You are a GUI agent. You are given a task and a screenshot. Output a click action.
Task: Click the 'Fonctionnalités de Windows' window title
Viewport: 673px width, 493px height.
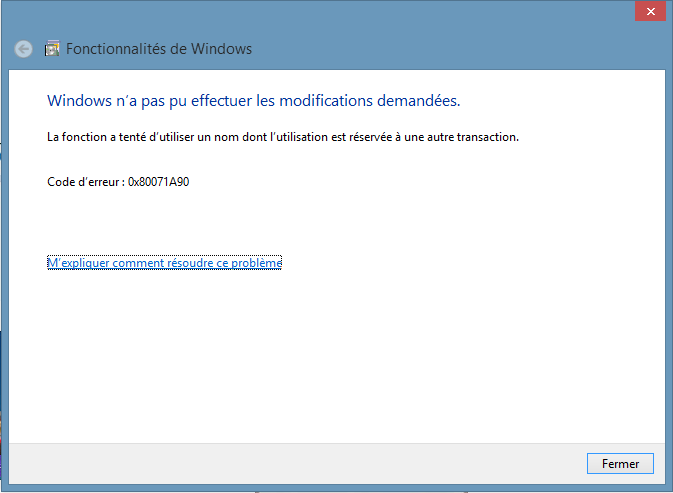(159, 49)
